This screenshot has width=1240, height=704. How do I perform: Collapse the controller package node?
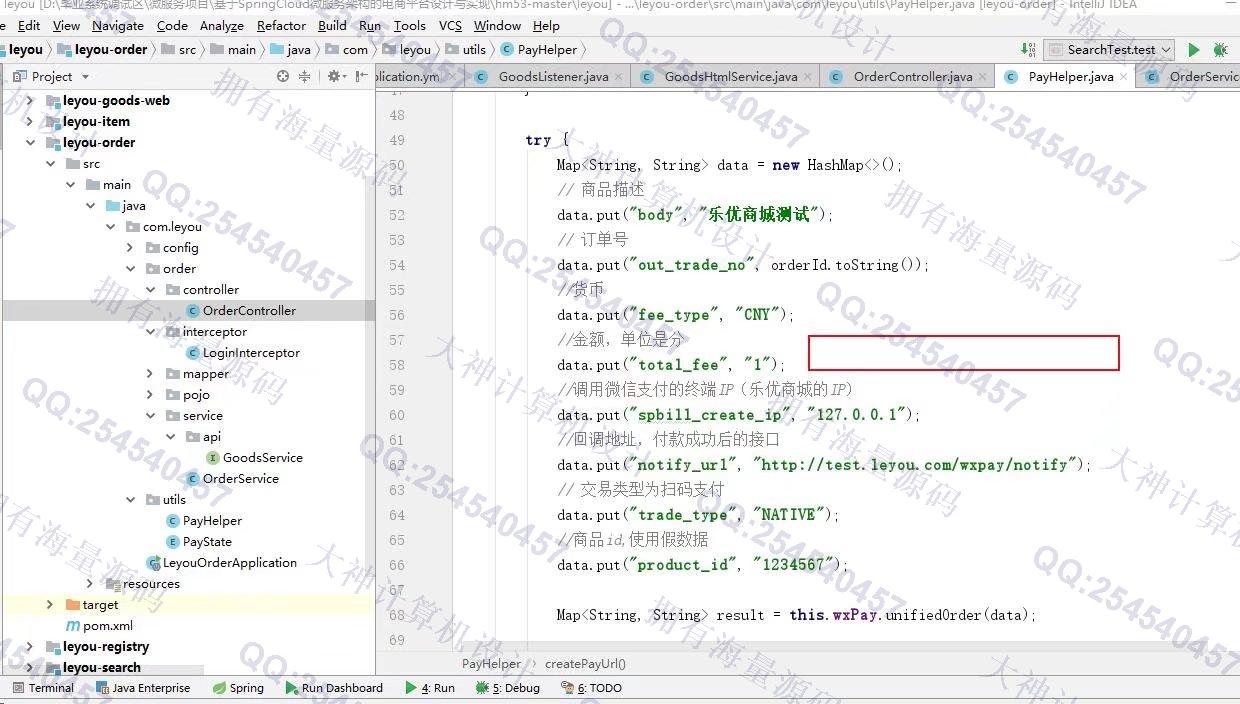click(150, 289)
